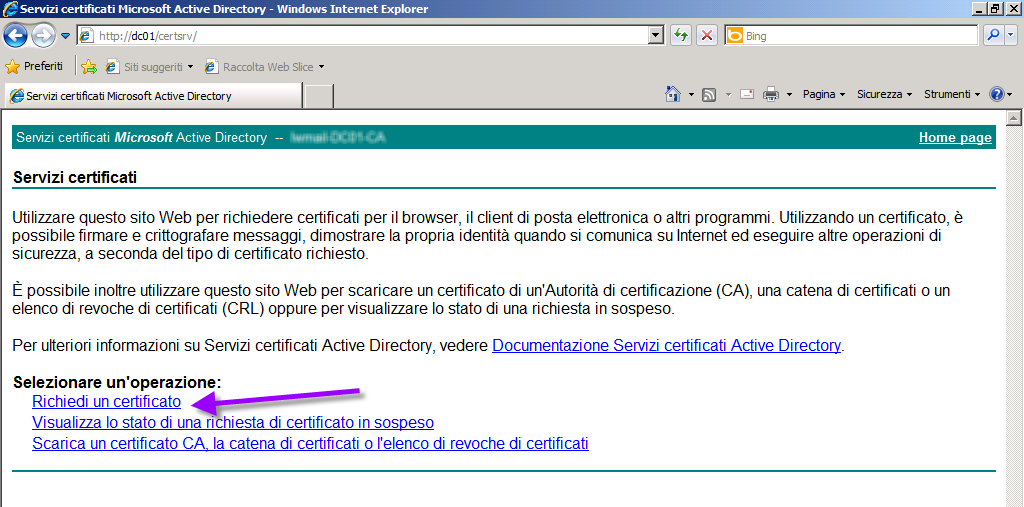
Task: Click the Selezionare un'operazione label
Action: coord(118,382)
